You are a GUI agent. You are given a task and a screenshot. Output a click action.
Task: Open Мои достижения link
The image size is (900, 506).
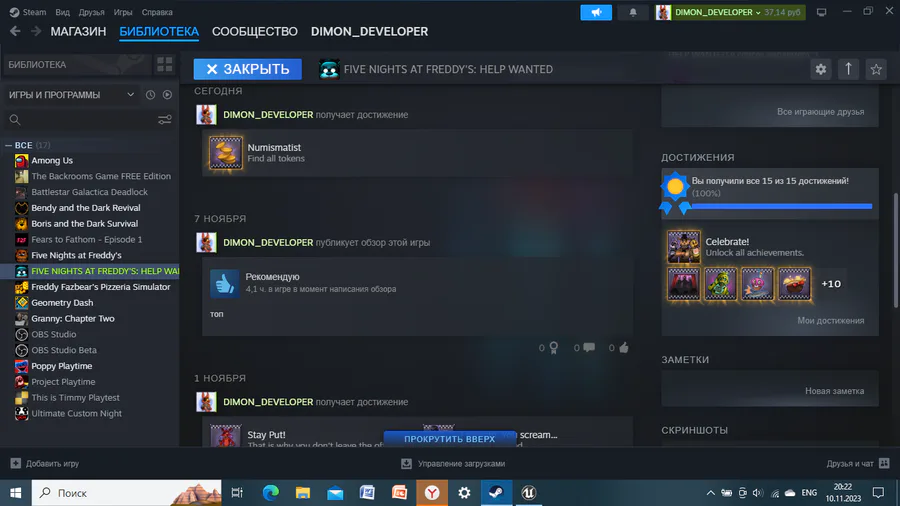tap(830, 321)
